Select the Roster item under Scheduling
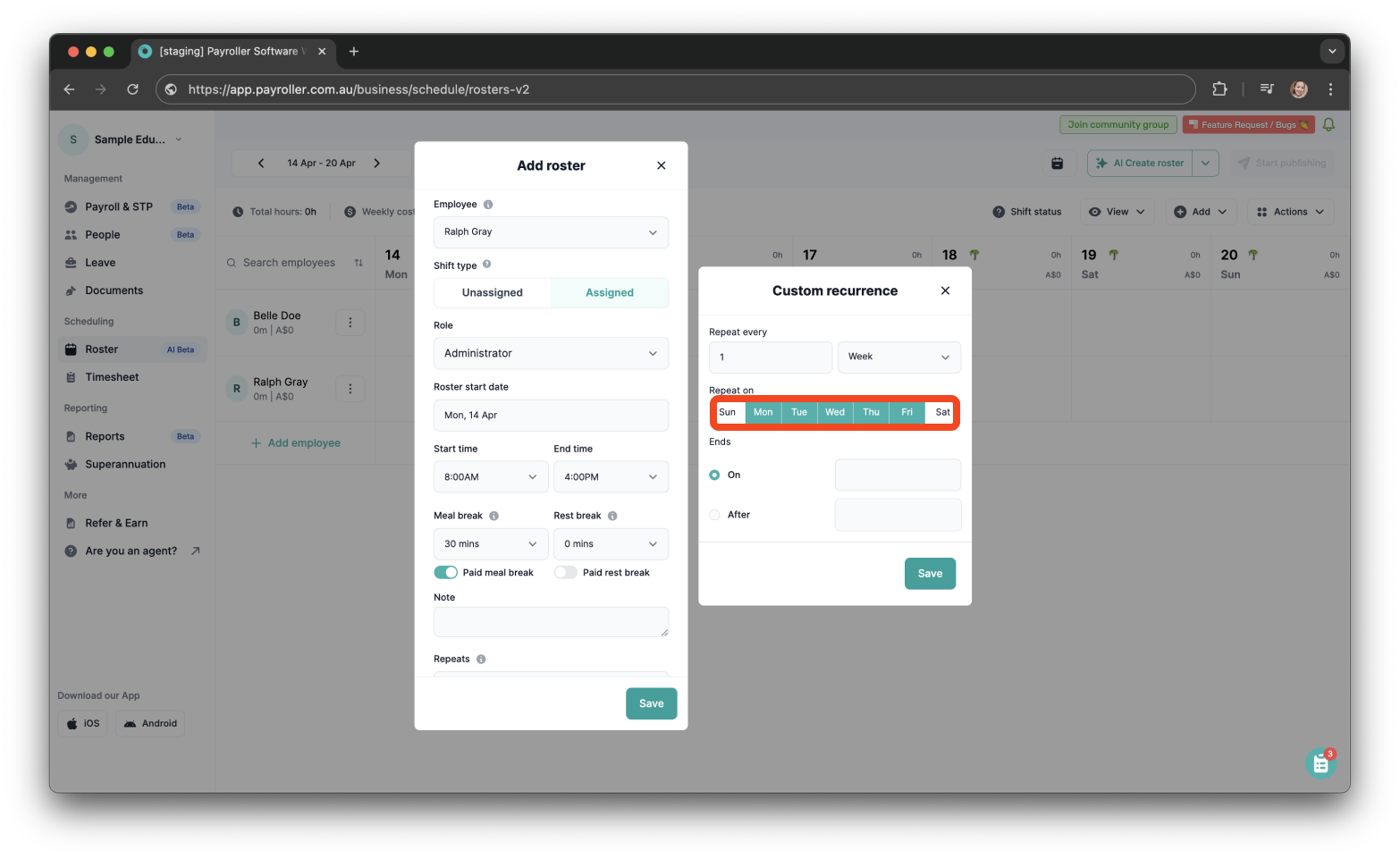 pos(100,349)
